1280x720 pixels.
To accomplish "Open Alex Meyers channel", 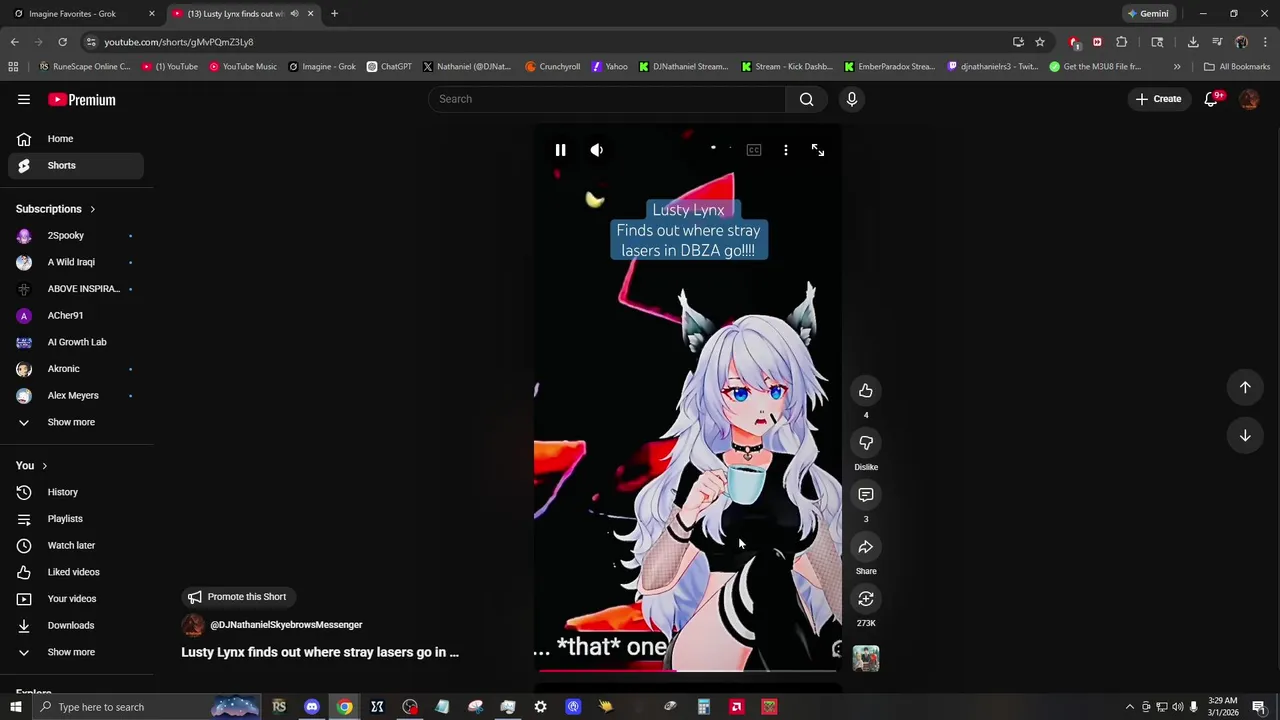I will point(76,396).
